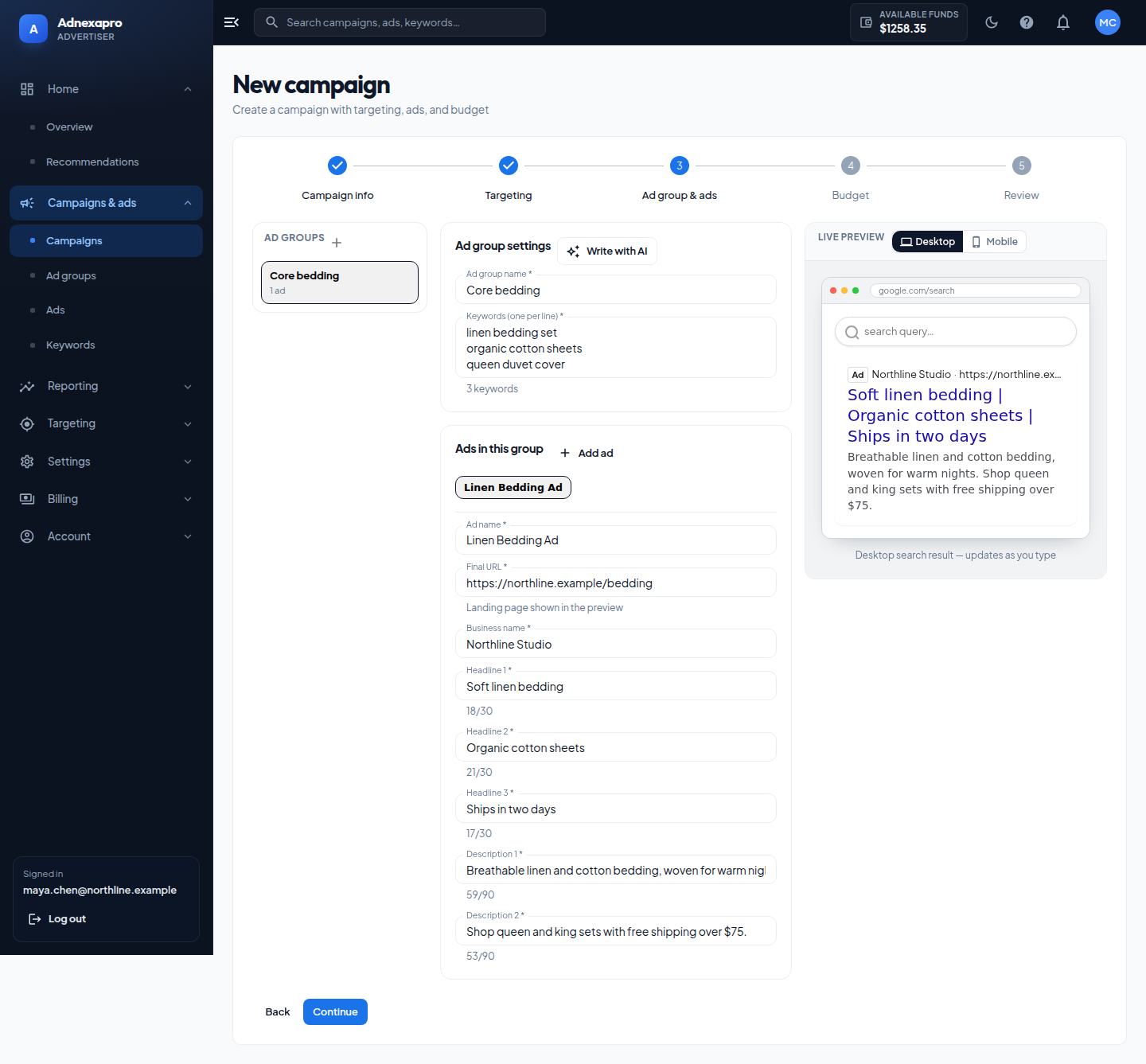The height and width of the screenshot is (1064, 1146).
Task: Expand the Targeting section chevron
Action: pyautogui.click(x=188, y=423)
